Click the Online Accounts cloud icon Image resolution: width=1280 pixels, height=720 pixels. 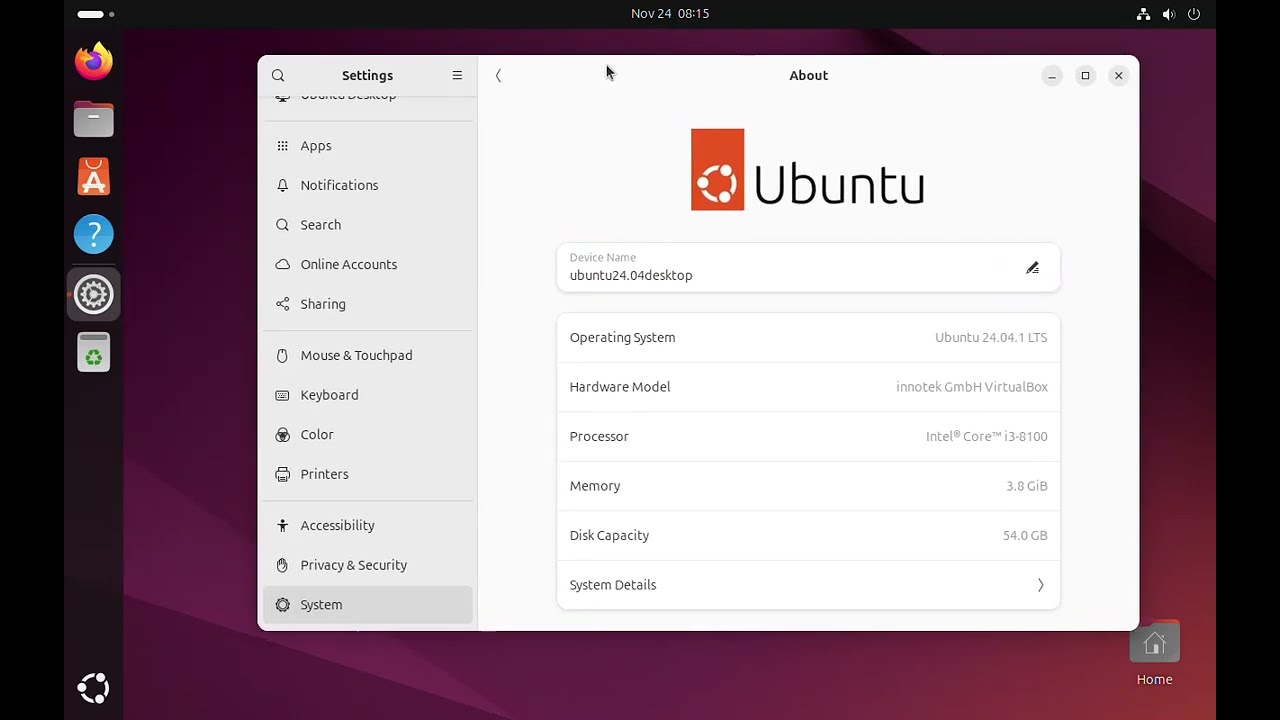click(x=282, y=264)
